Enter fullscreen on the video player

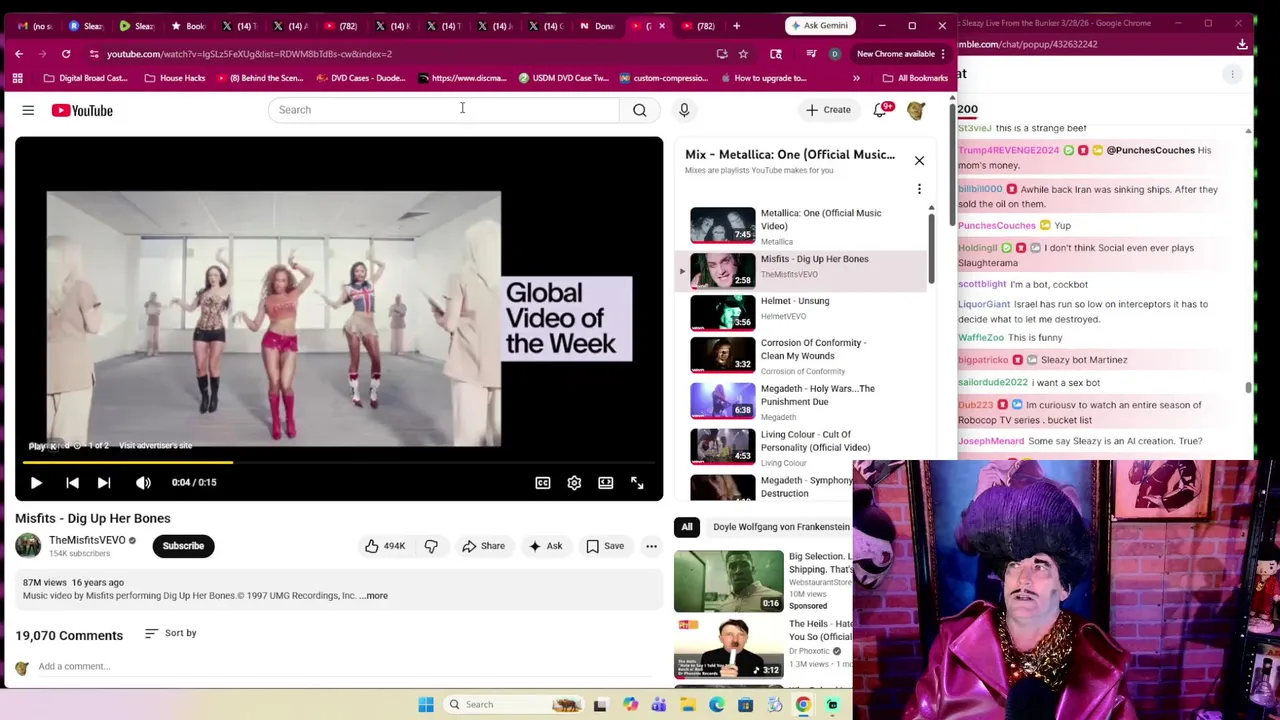(637, 483)
